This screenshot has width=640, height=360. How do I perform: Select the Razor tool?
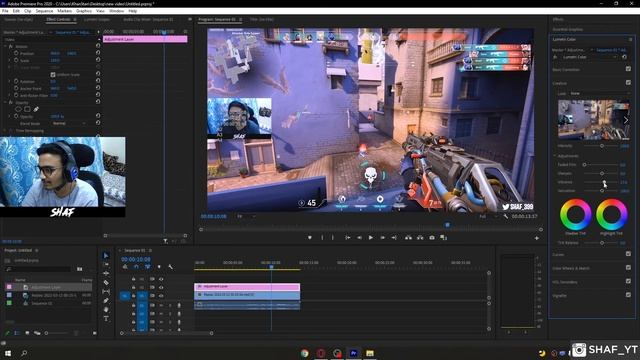106,282
